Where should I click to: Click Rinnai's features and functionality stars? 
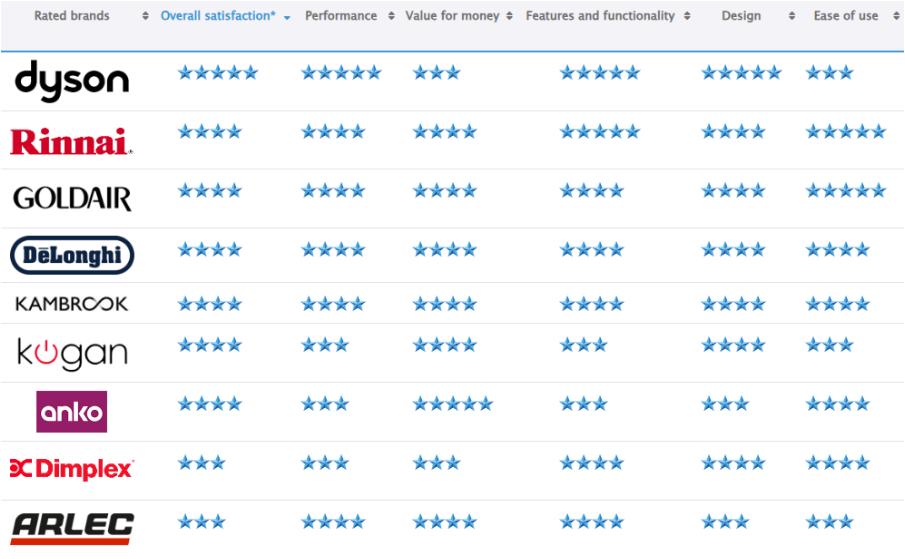[600, 132]
